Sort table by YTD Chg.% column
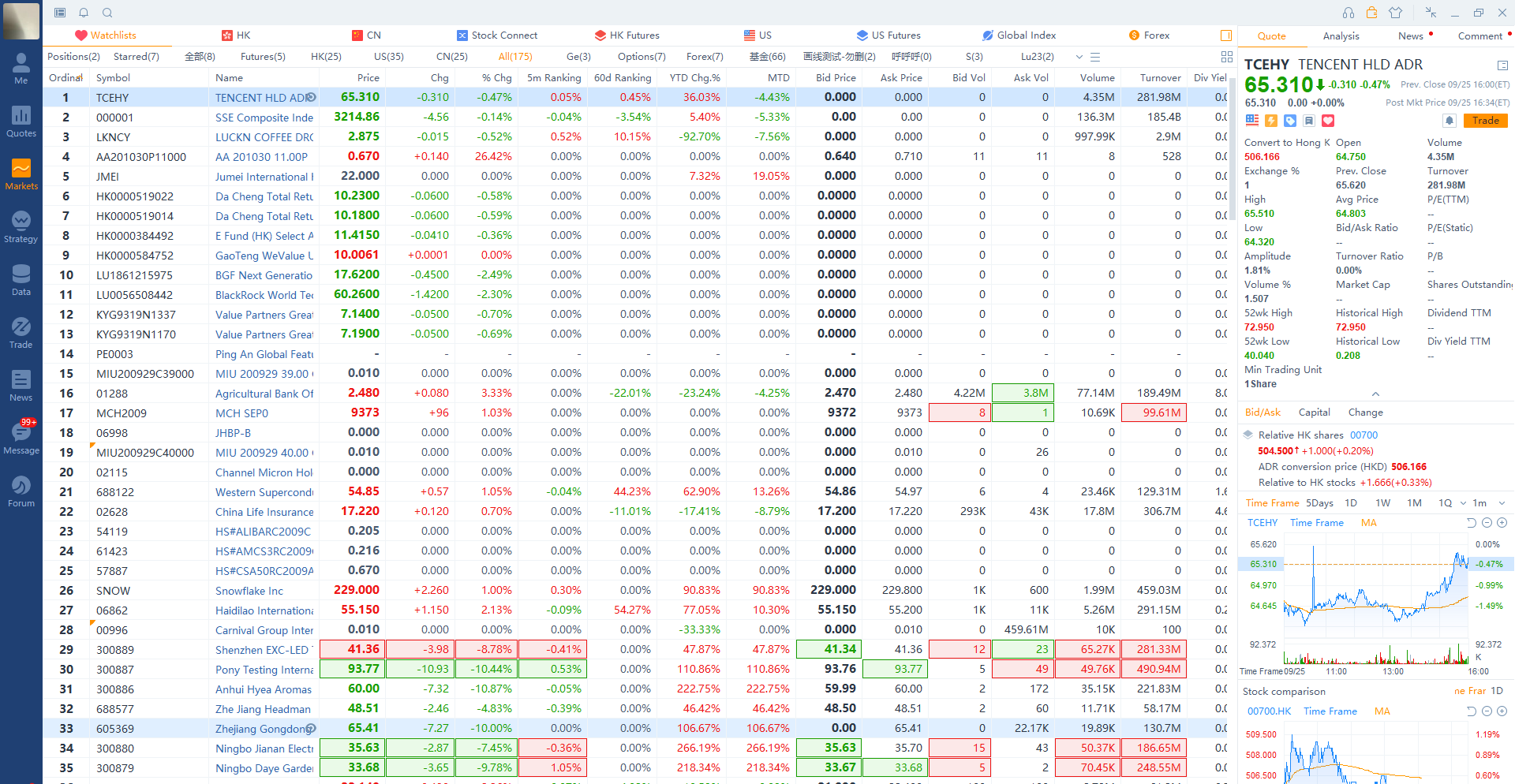This screenshot has height=784, width=1515. [695, 77]
